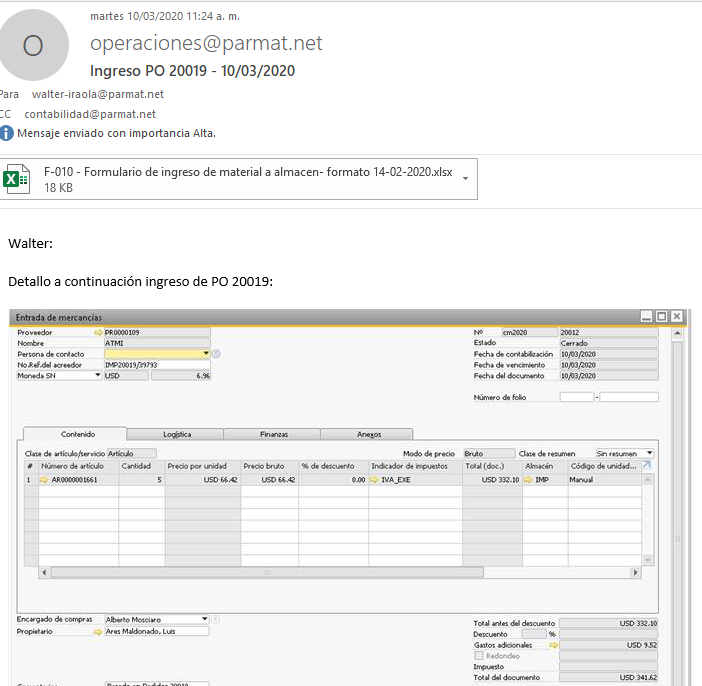Image resolution: width=702 pixels, height=686 pixels.
Task: Click the blue high-importance info icon
Action: pyautogui.click(x=7, y=132)
